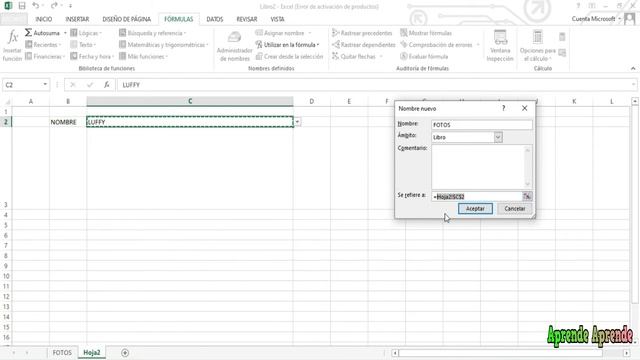The width and height of the screenshot is (640, 360).
Task: Open Opciones para el cálculo
Action: (538, 46)
